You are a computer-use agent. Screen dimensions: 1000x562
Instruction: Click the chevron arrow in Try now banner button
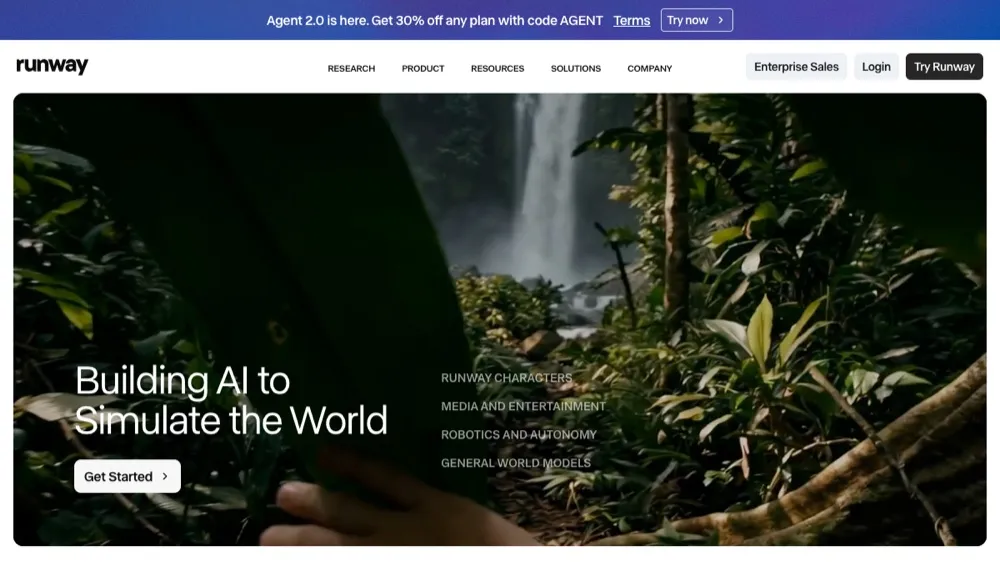721,20
